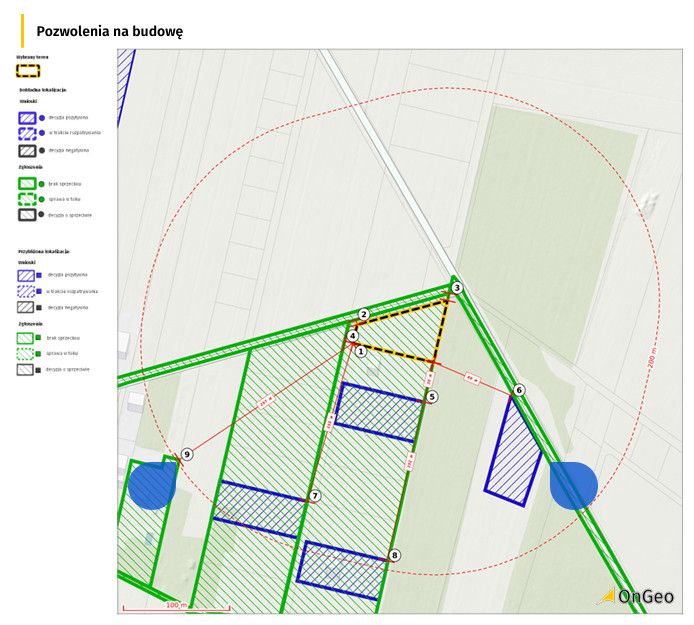Click the yellow dashed 'Wybrany teren' swatch
This screenshot has height=625, width=694.
29,71
